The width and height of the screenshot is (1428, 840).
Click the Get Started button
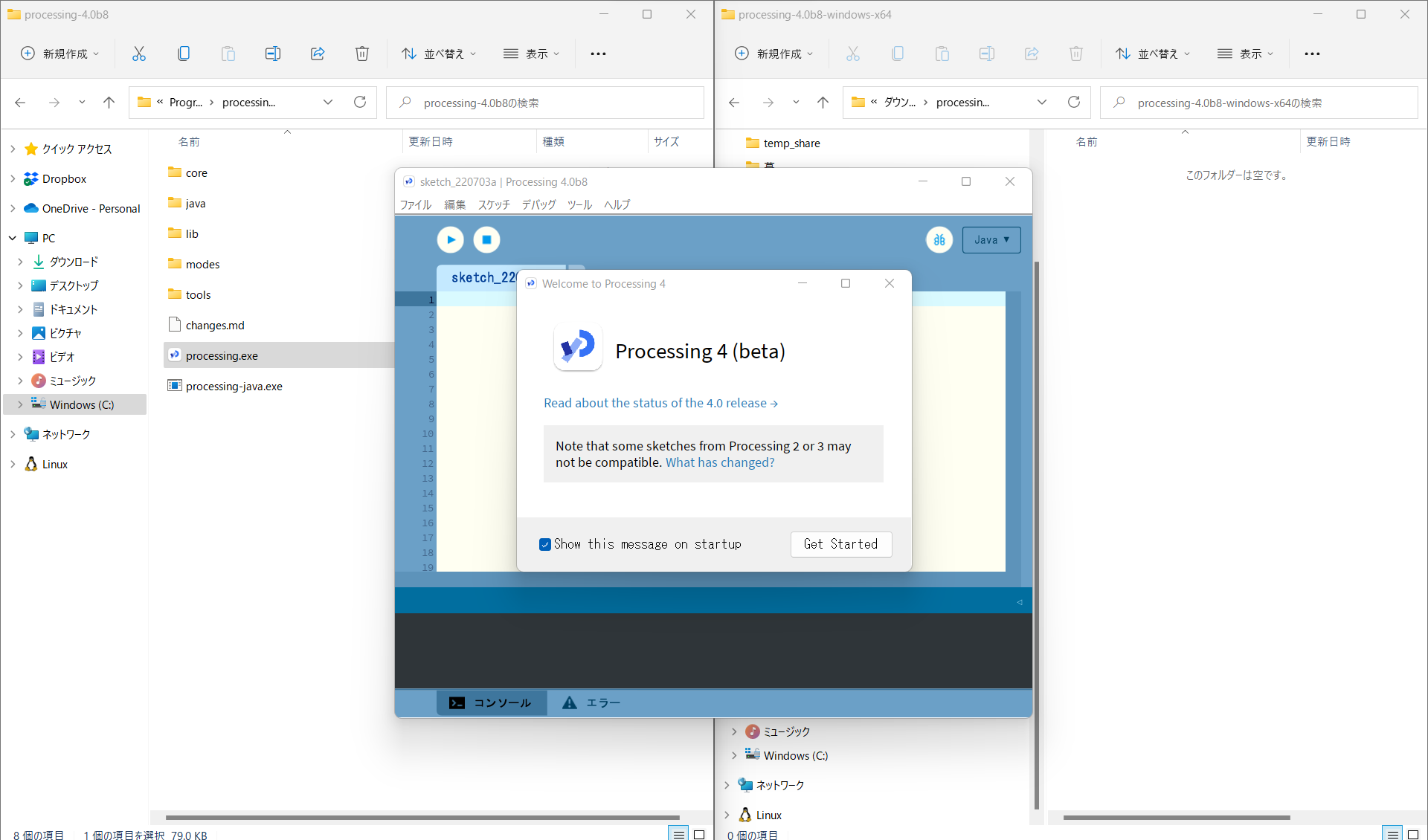[x=840, y=544]
